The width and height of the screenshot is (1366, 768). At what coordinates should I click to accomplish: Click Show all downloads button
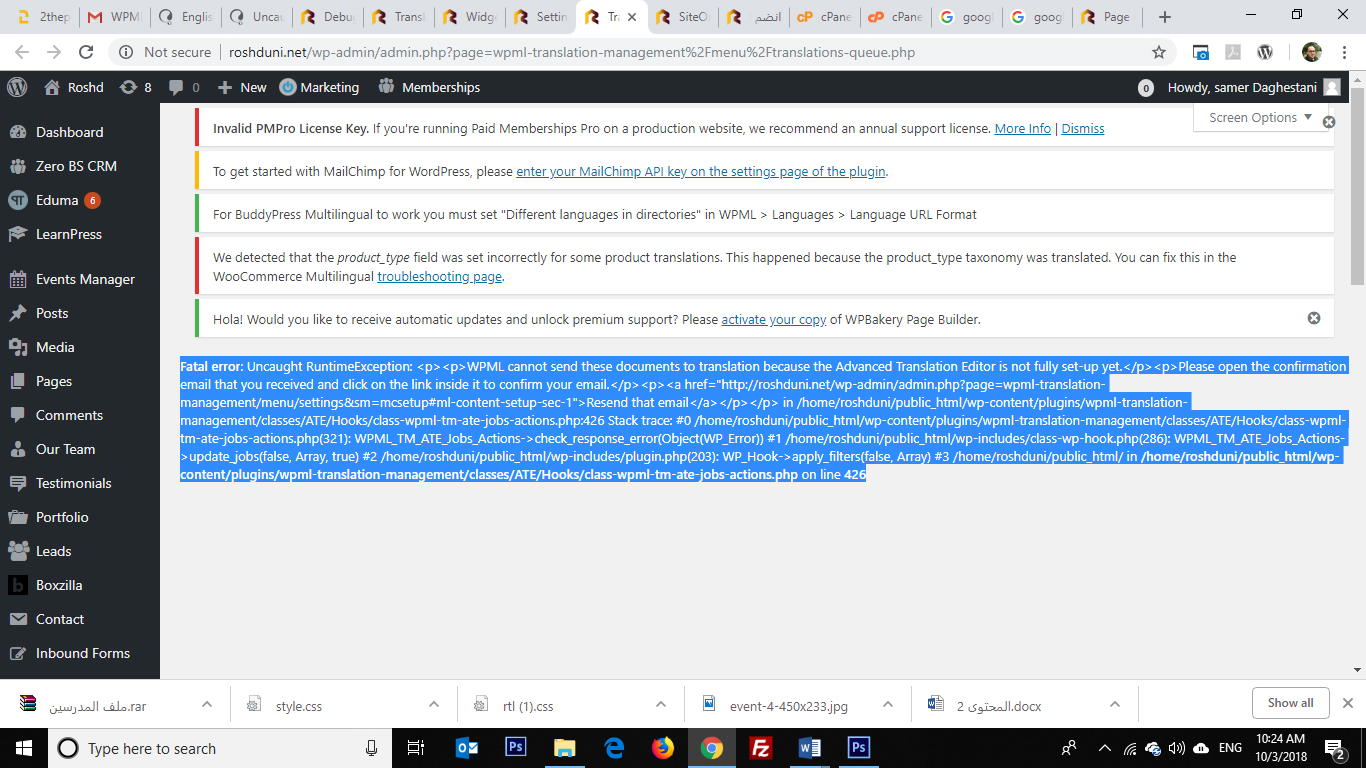click(x=1290, y=703)
